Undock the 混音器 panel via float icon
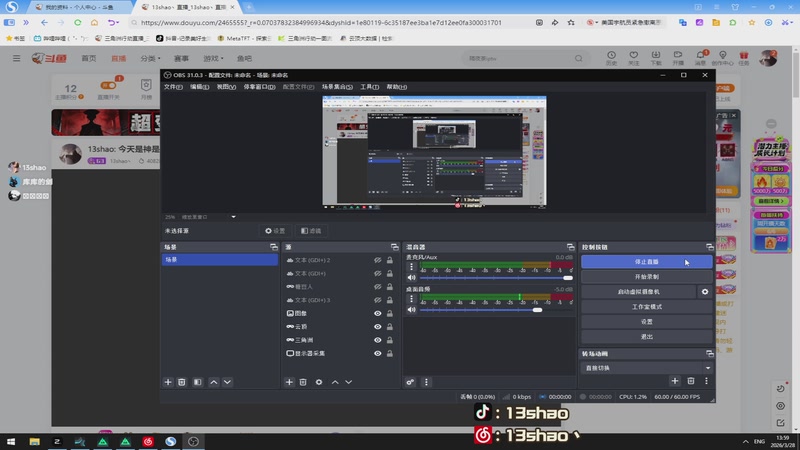The width and height of the screenshot is (800, 450). click(570, 247)
